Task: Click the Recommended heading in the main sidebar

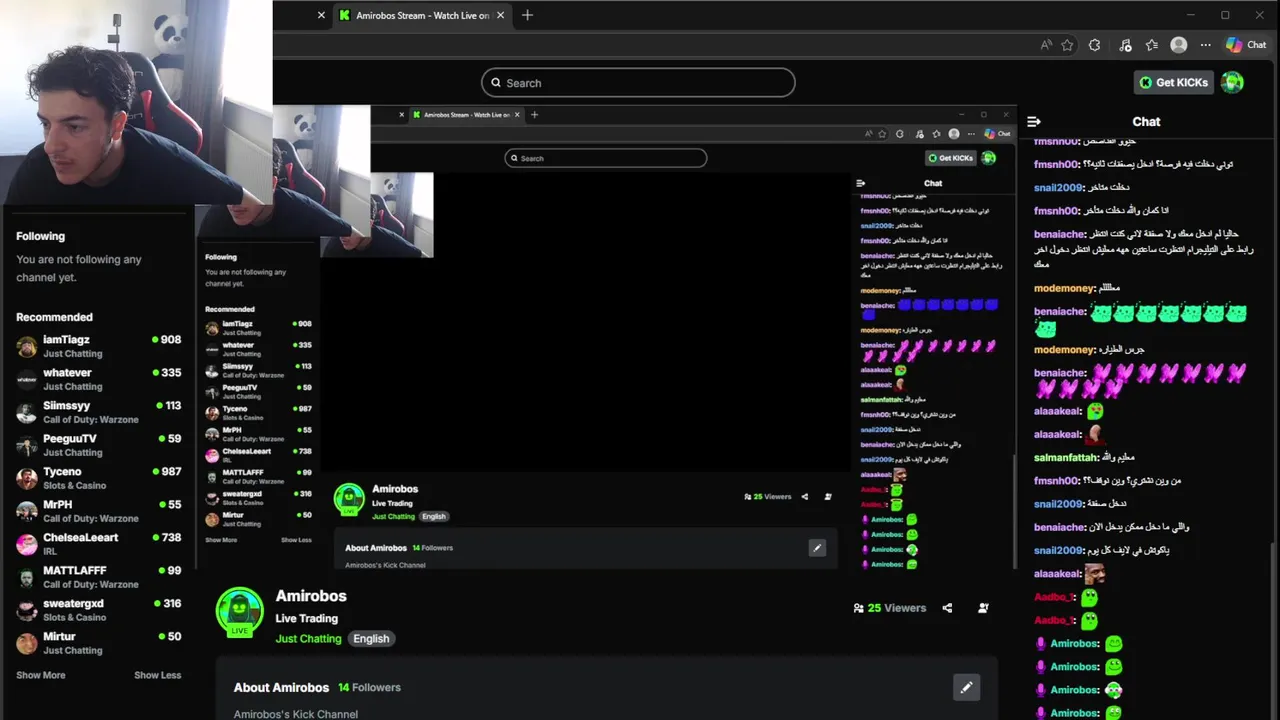Action: coord(54,317)
